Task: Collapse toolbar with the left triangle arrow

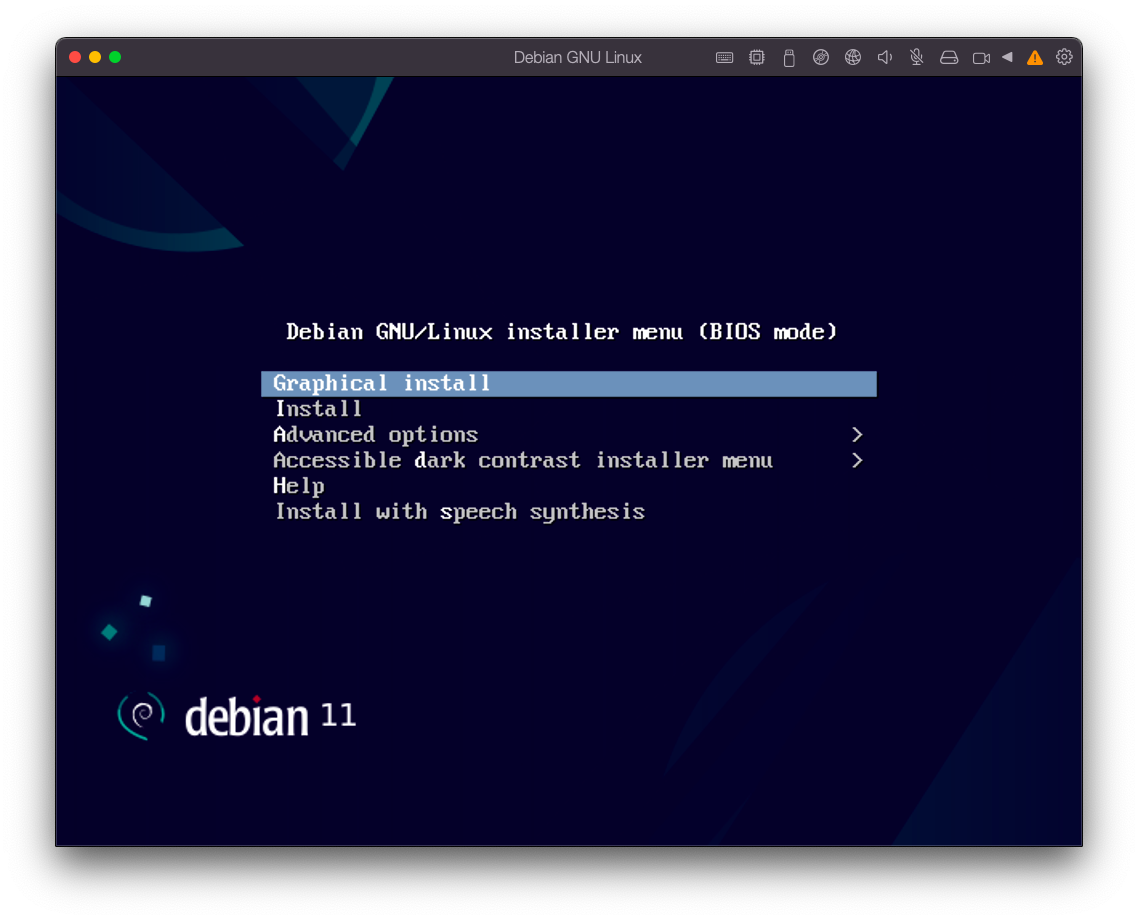Action: [1007, 58]
